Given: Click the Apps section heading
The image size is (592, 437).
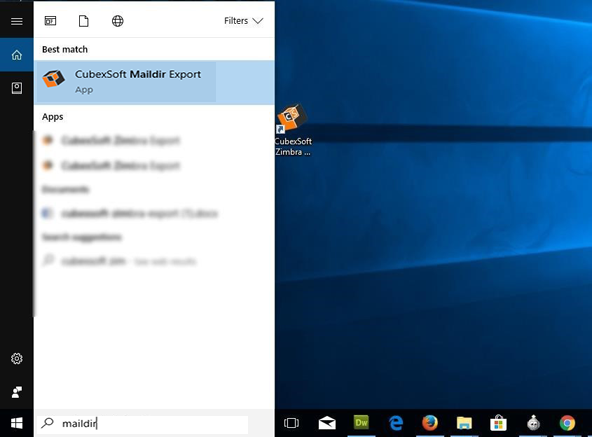Looking at the screenshot, I should coord(52,117).
